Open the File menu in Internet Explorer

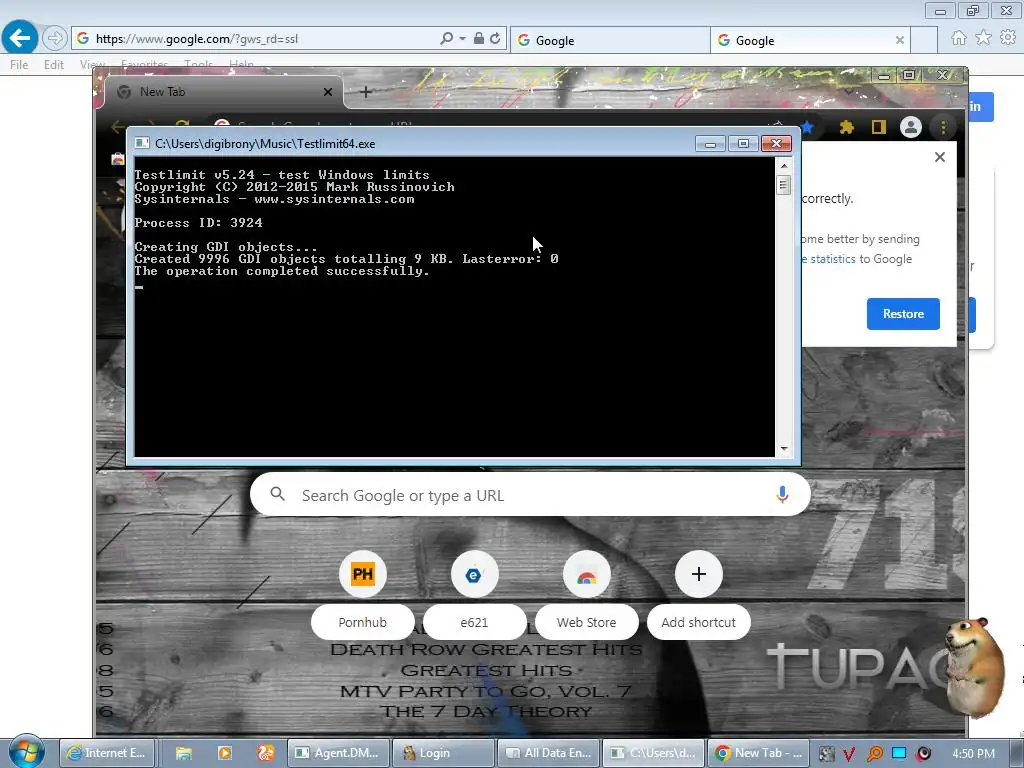[x=19, y=65]
